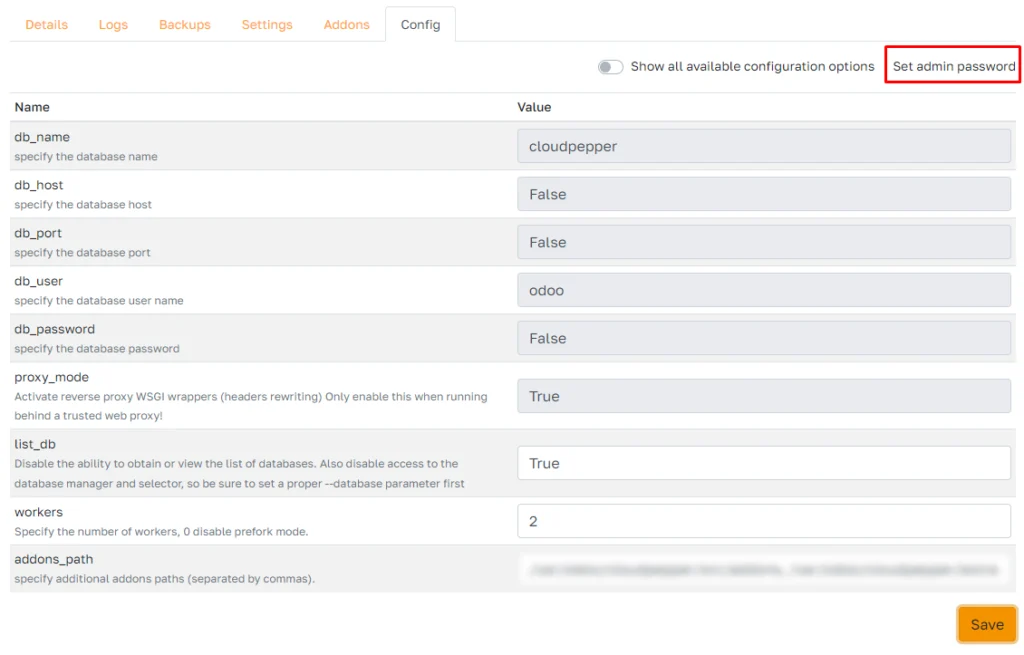Open the Addons tab

(x=346, y=25)
